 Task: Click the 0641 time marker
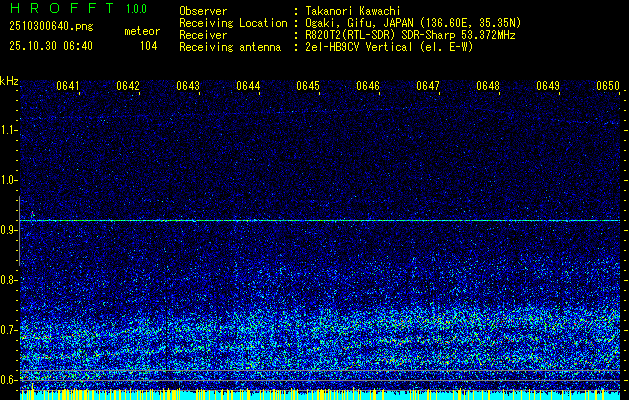68,86
